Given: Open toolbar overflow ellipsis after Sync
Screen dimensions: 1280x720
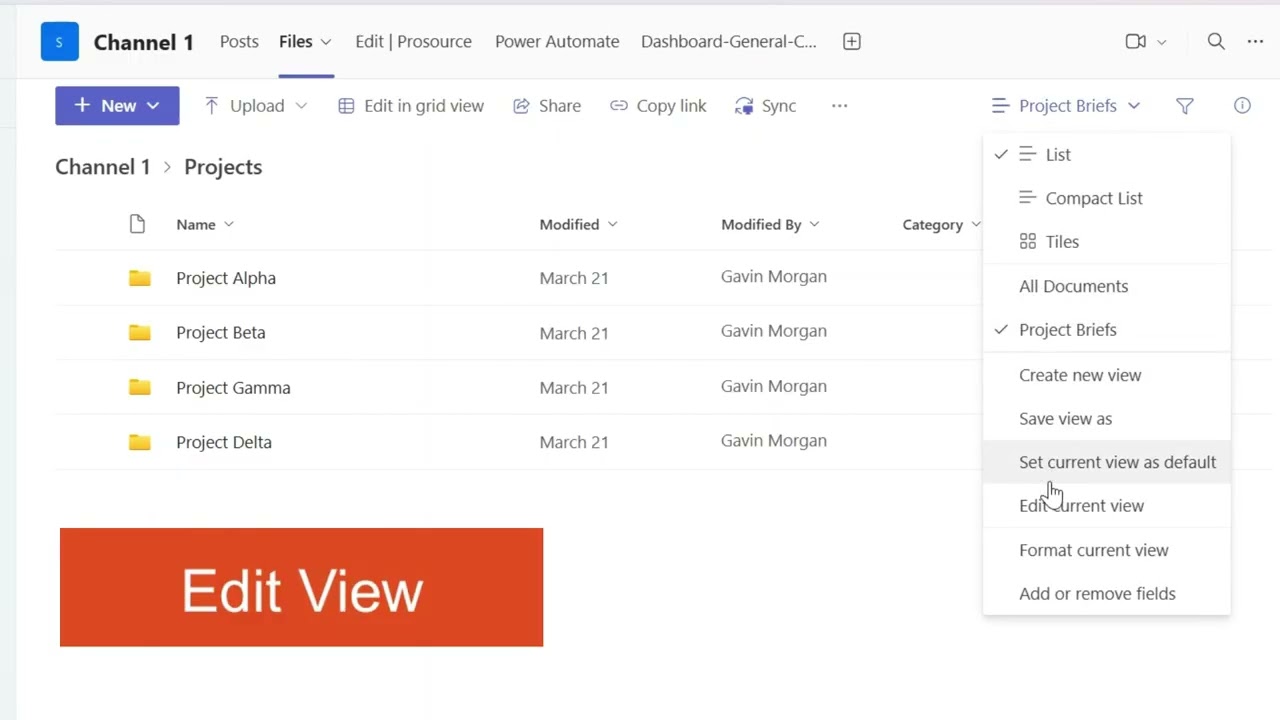Looking at the screenshot, I should tap(840, 106).
